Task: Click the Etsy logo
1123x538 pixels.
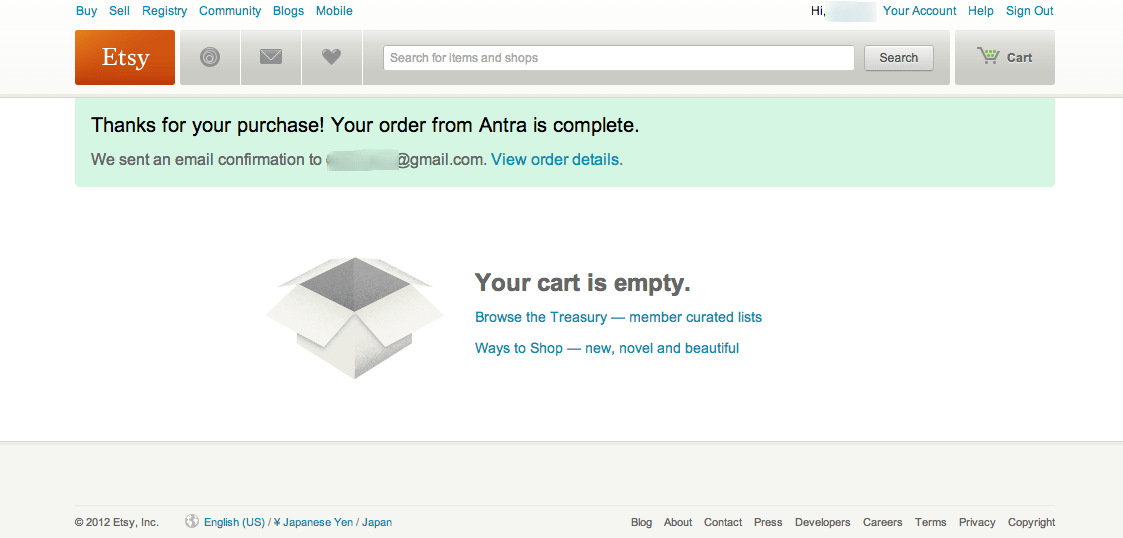Action: [x=125, y=58]
